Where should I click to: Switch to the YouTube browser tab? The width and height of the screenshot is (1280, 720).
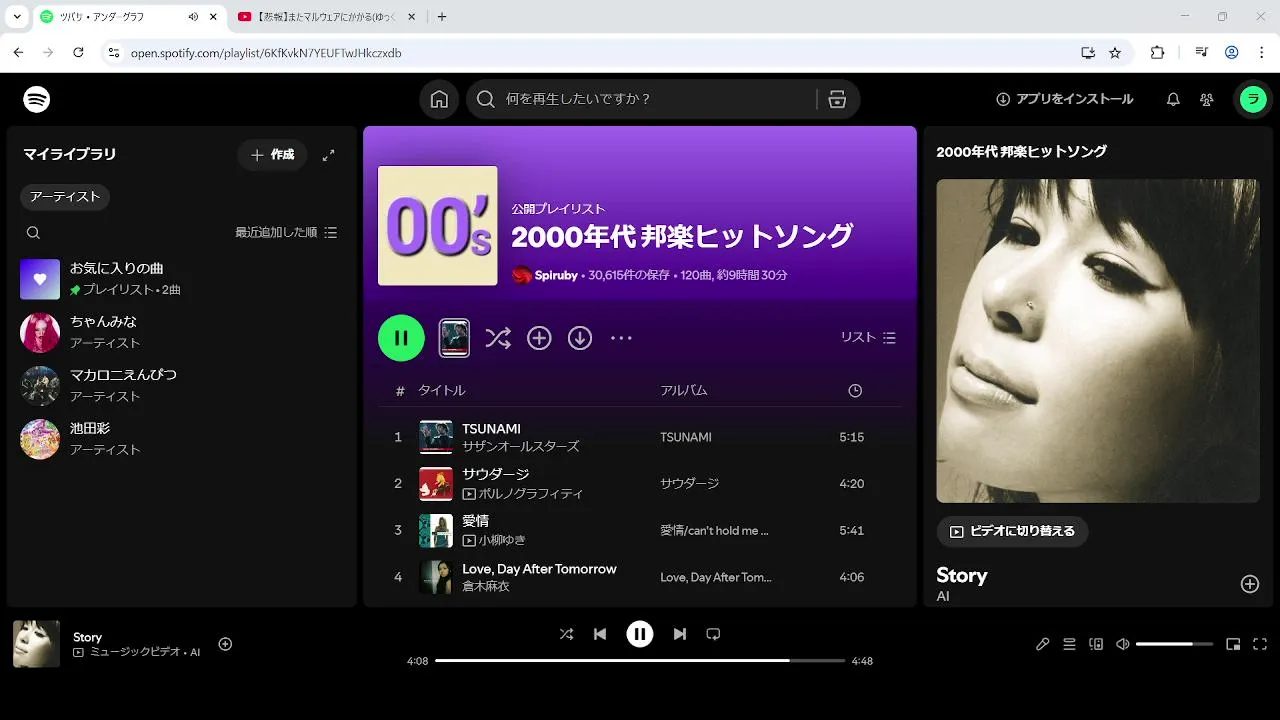[327, 16]
